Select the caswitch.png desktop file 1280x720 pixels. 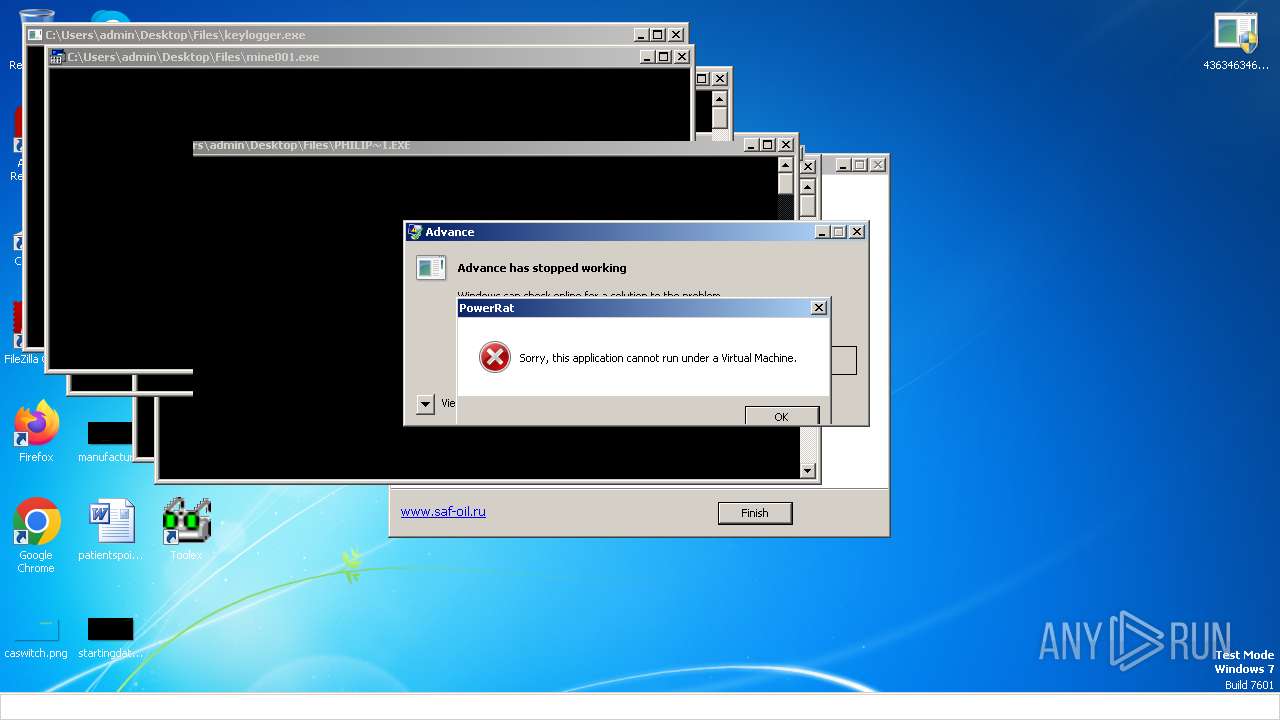(36, 638)
